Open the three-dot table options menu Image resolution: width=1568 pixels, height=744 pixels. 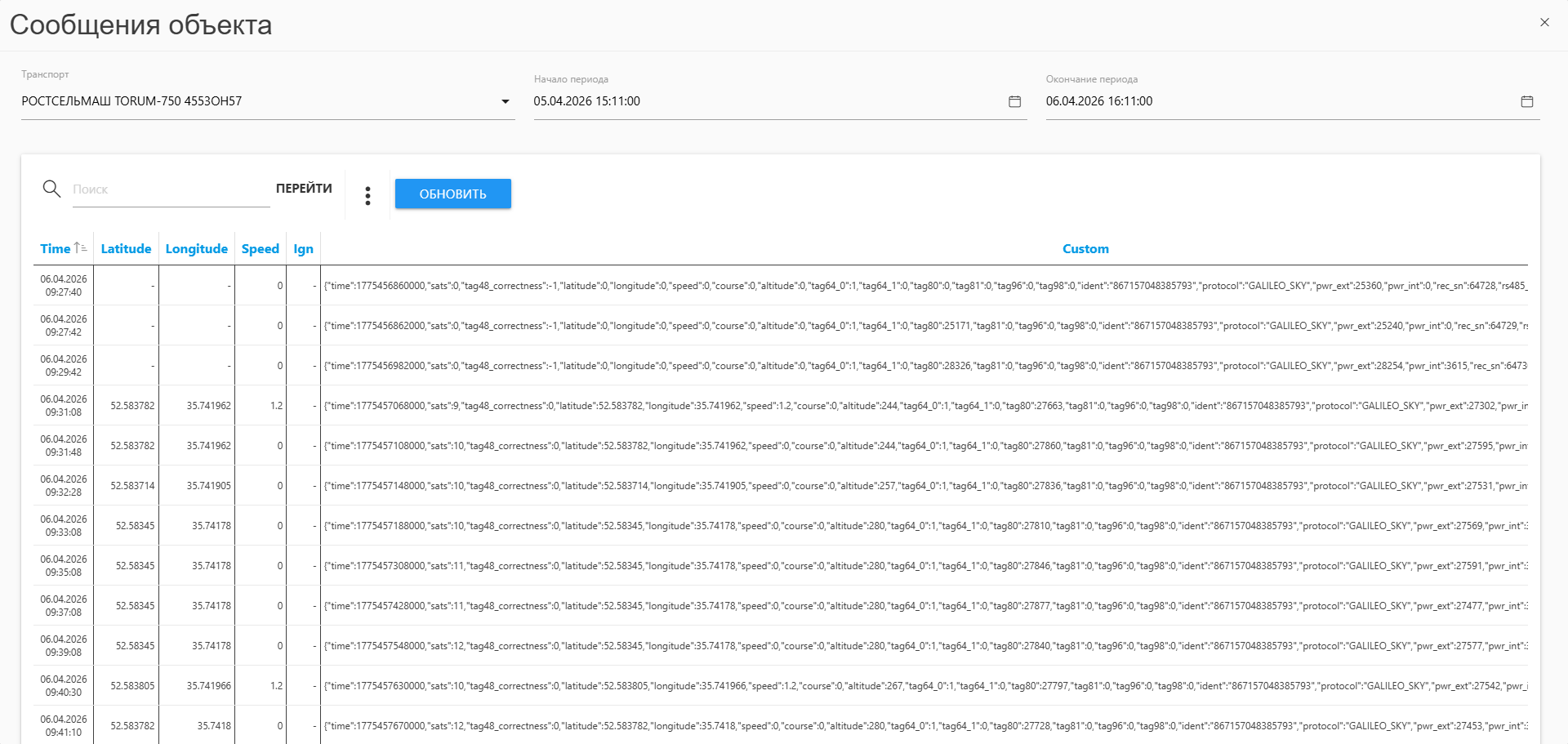click(x=367, y=195)
